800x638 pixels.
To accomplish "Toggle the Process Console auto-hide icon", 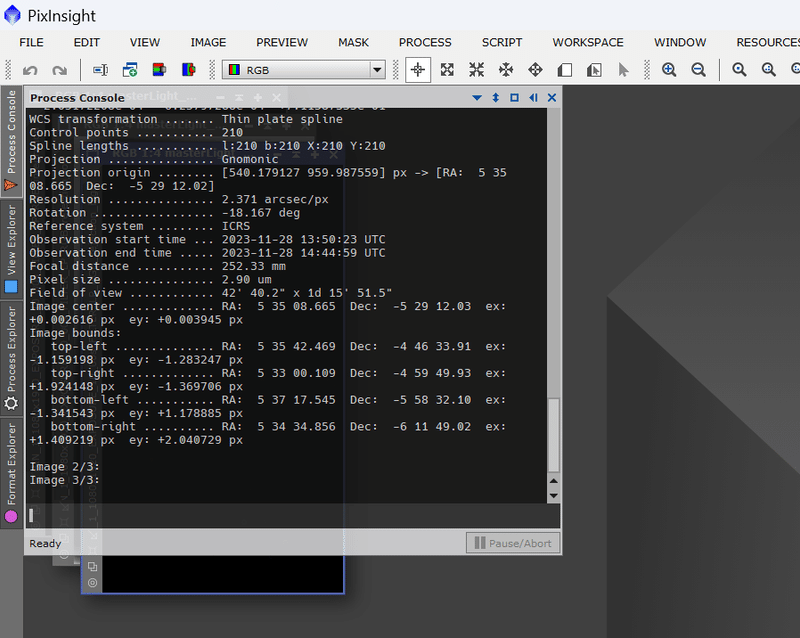I will click(533, 97).
